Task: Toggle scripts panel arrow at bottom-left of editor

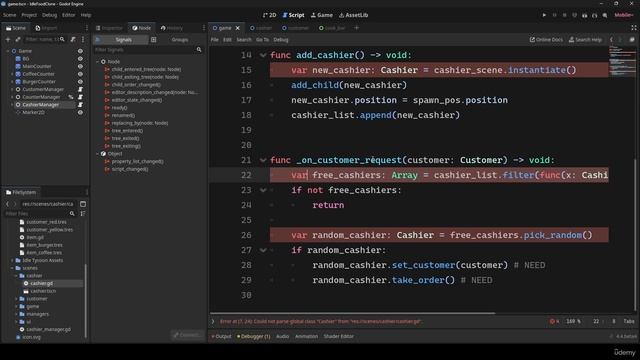Action: pos(213,321)
